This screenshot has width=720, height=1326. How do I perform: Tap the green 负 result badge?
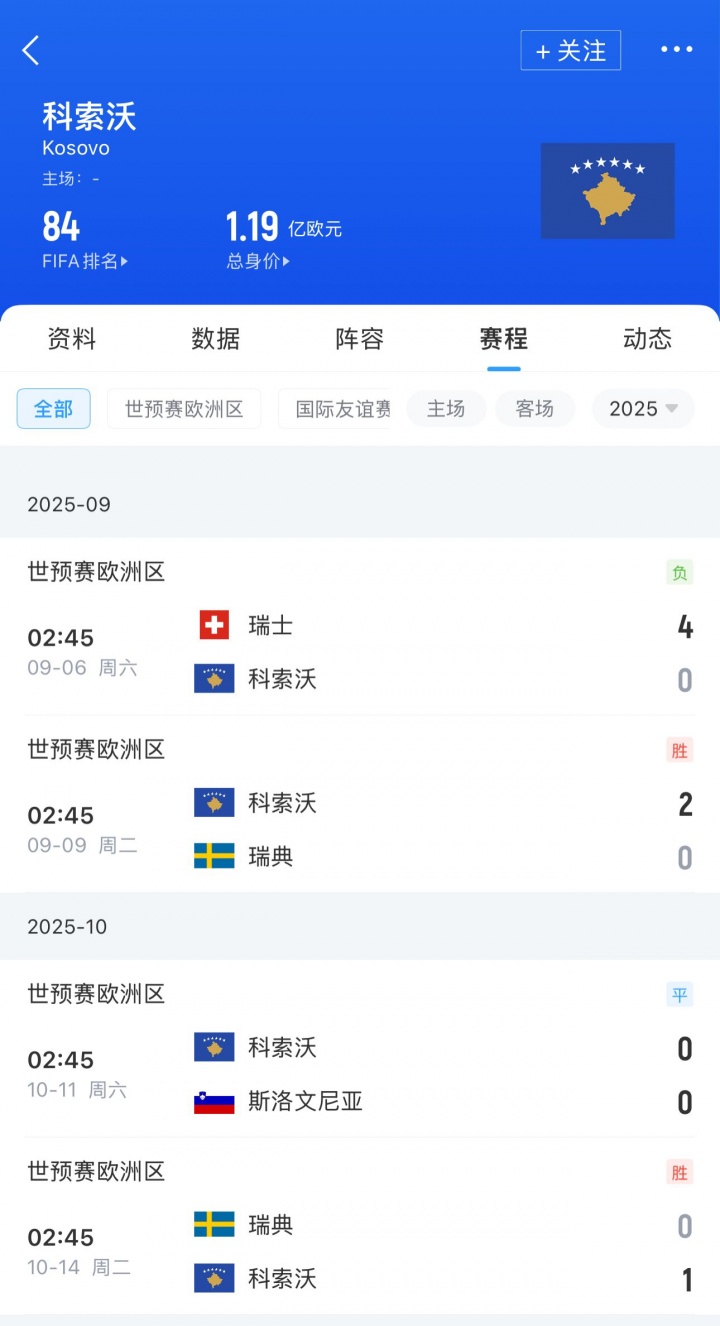(680, 573)
